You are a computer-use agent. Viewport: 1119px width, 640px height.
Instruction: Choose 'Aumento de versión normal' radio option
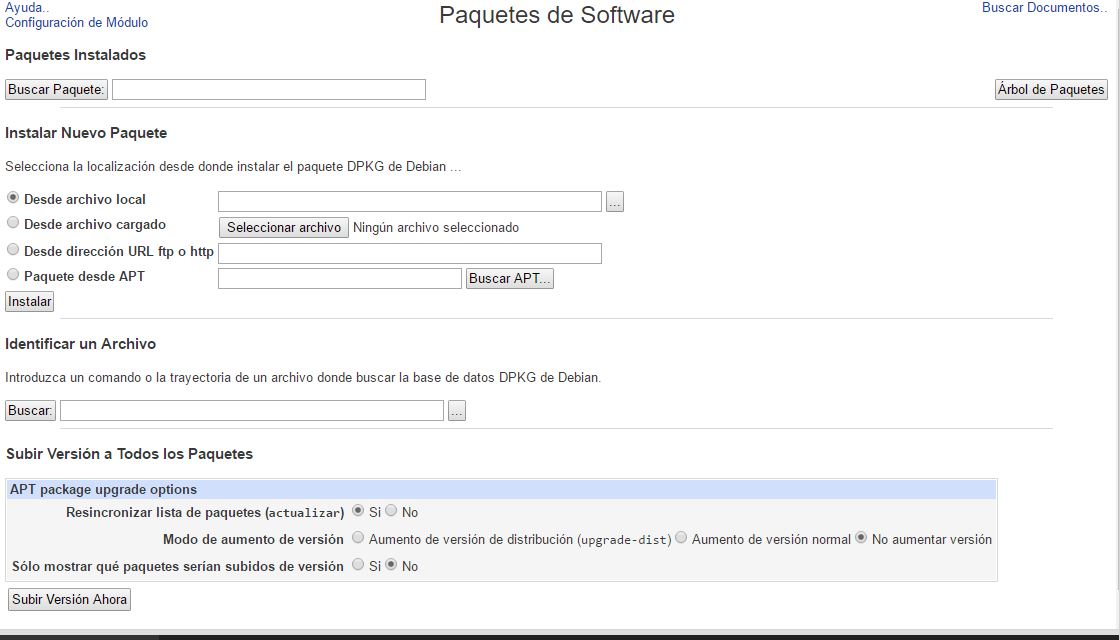pos(681,538)
